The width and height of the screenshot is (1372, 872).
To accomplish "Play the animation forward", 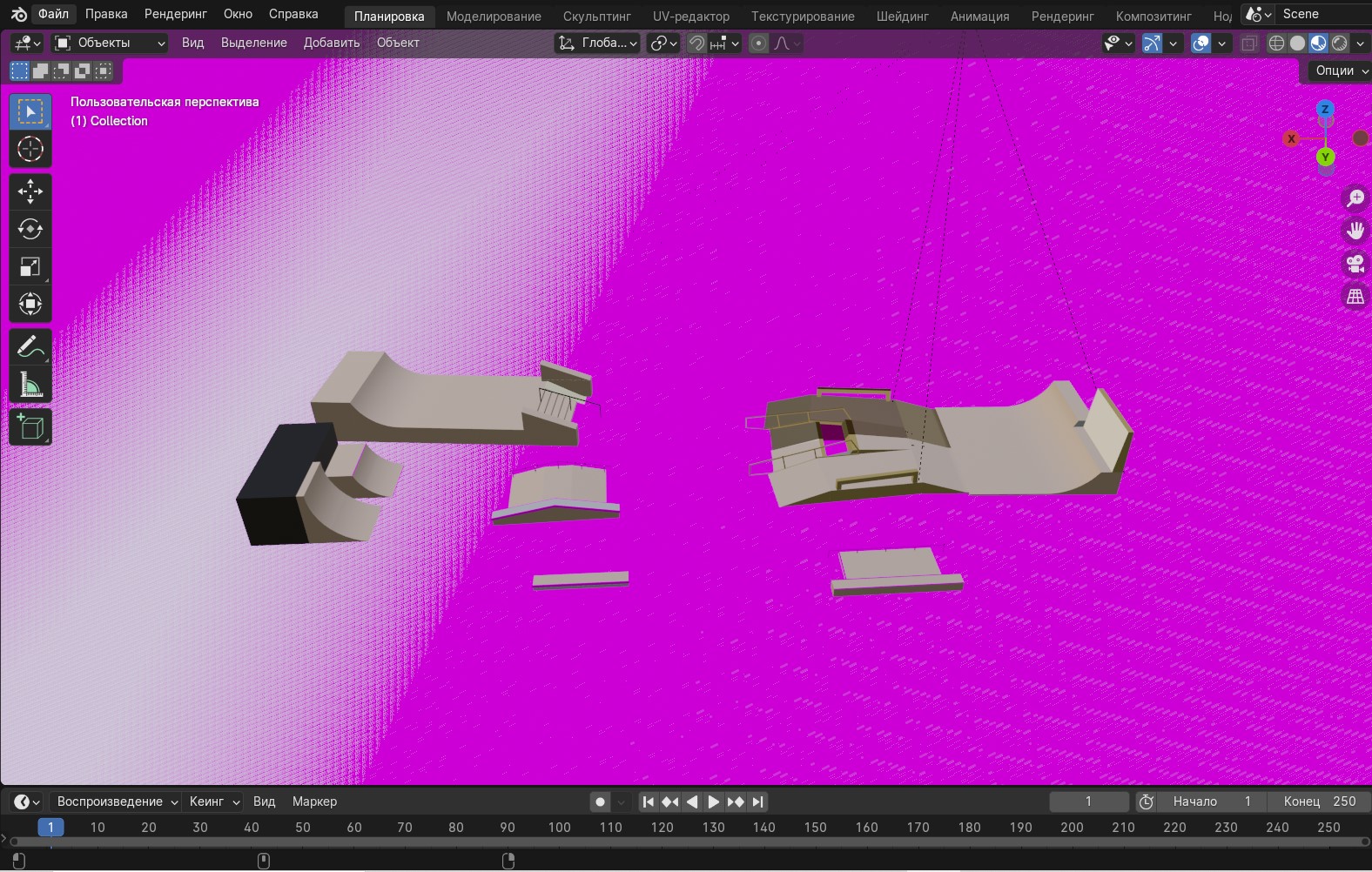I will tap(713, 802).
